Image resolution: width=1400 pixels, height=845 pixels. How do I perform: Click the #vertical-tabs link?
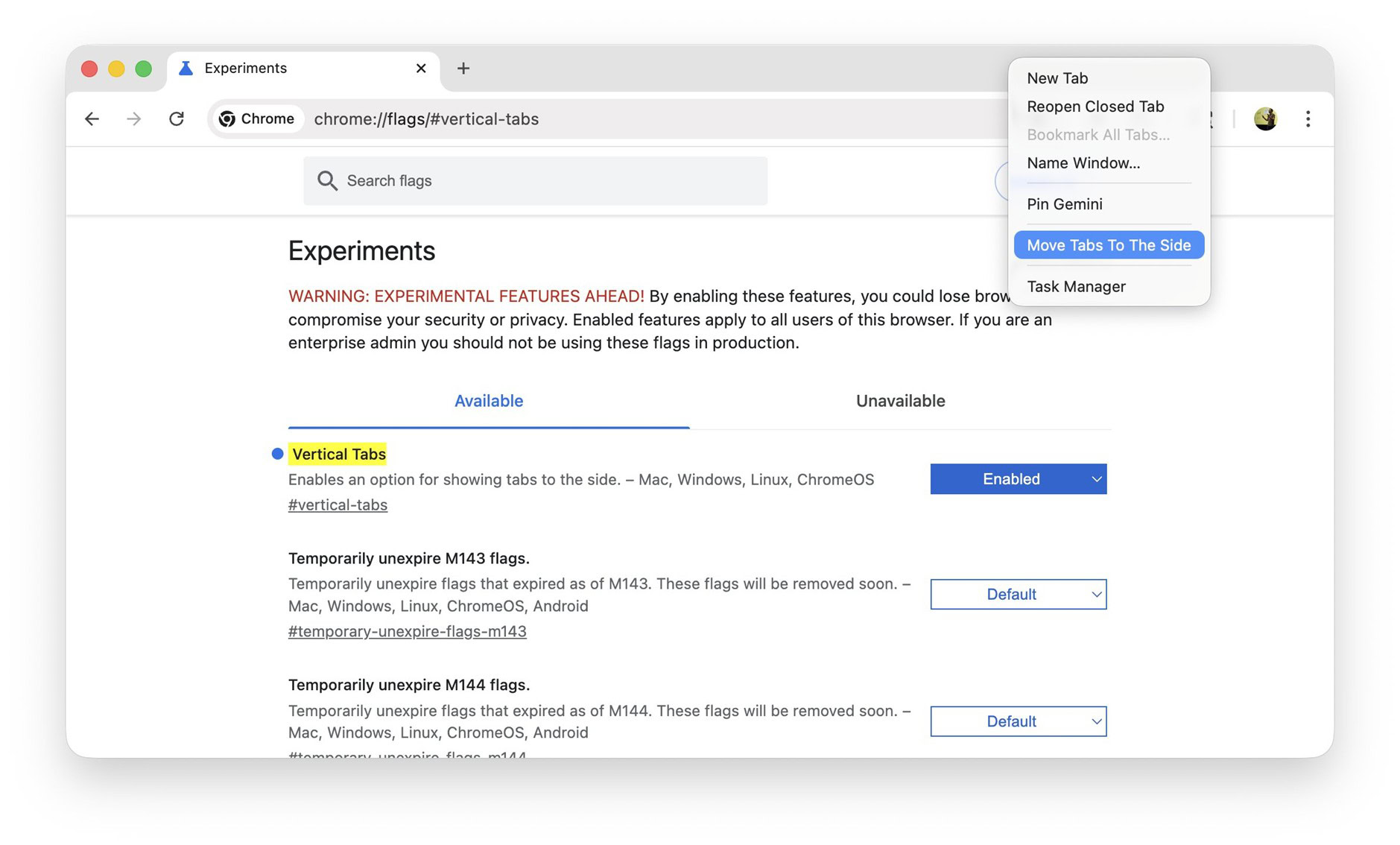coord(338,504)
